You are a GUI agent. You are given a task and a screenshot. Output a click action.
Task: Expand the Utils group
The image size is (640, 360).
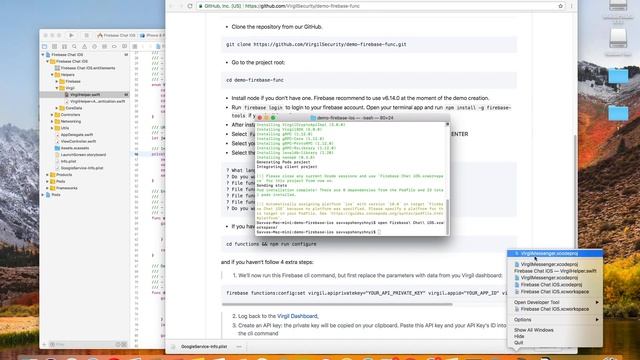(52, 128)
